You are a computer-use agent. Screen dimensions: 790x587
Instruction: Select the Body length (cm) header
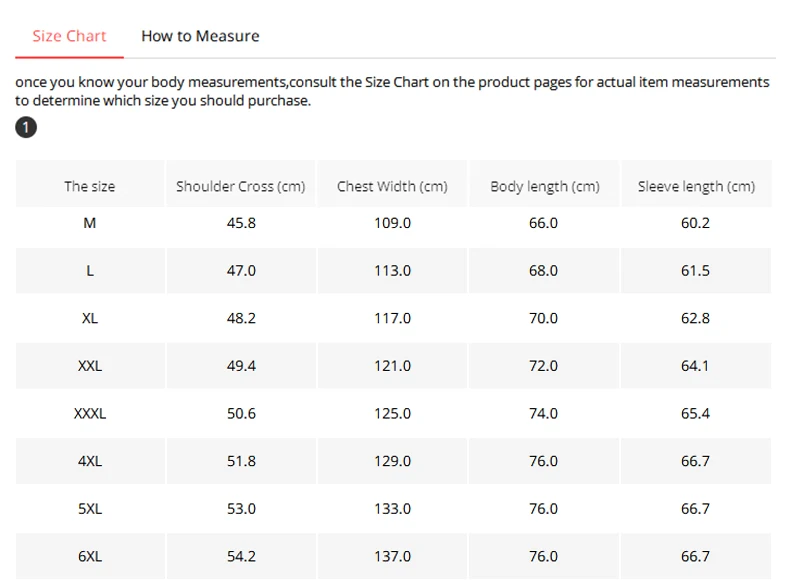pos(545,186)
